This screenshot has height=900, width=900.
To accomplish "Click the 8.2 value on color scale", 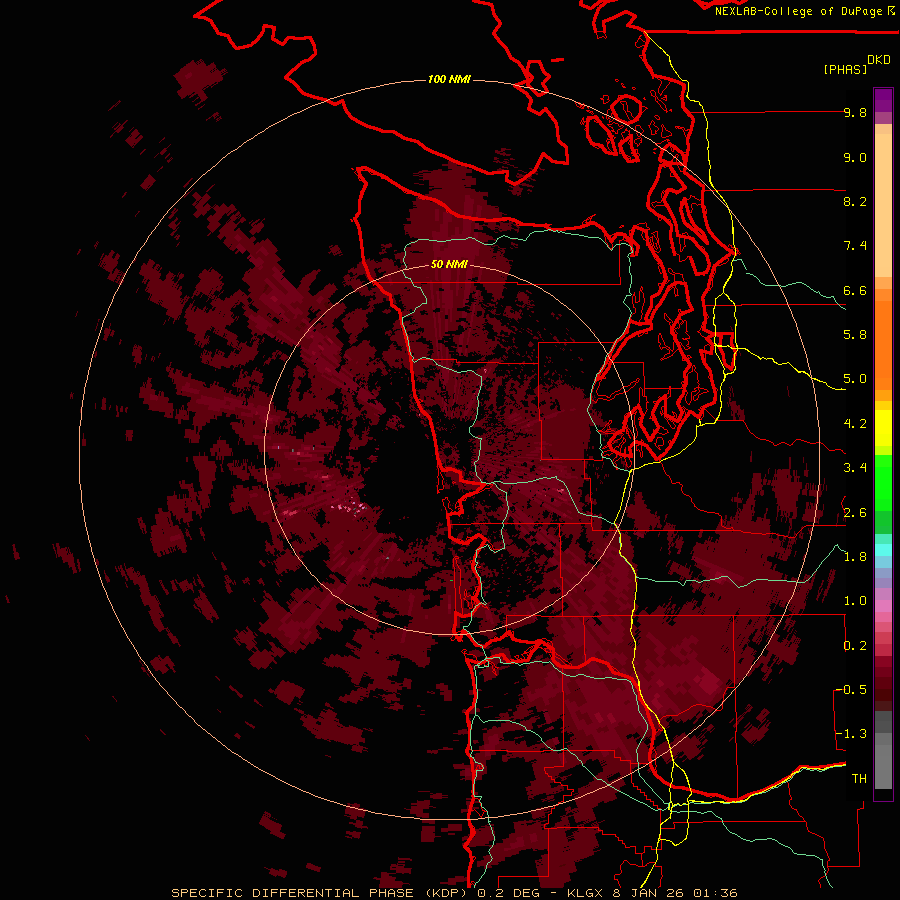I will 855,201.
